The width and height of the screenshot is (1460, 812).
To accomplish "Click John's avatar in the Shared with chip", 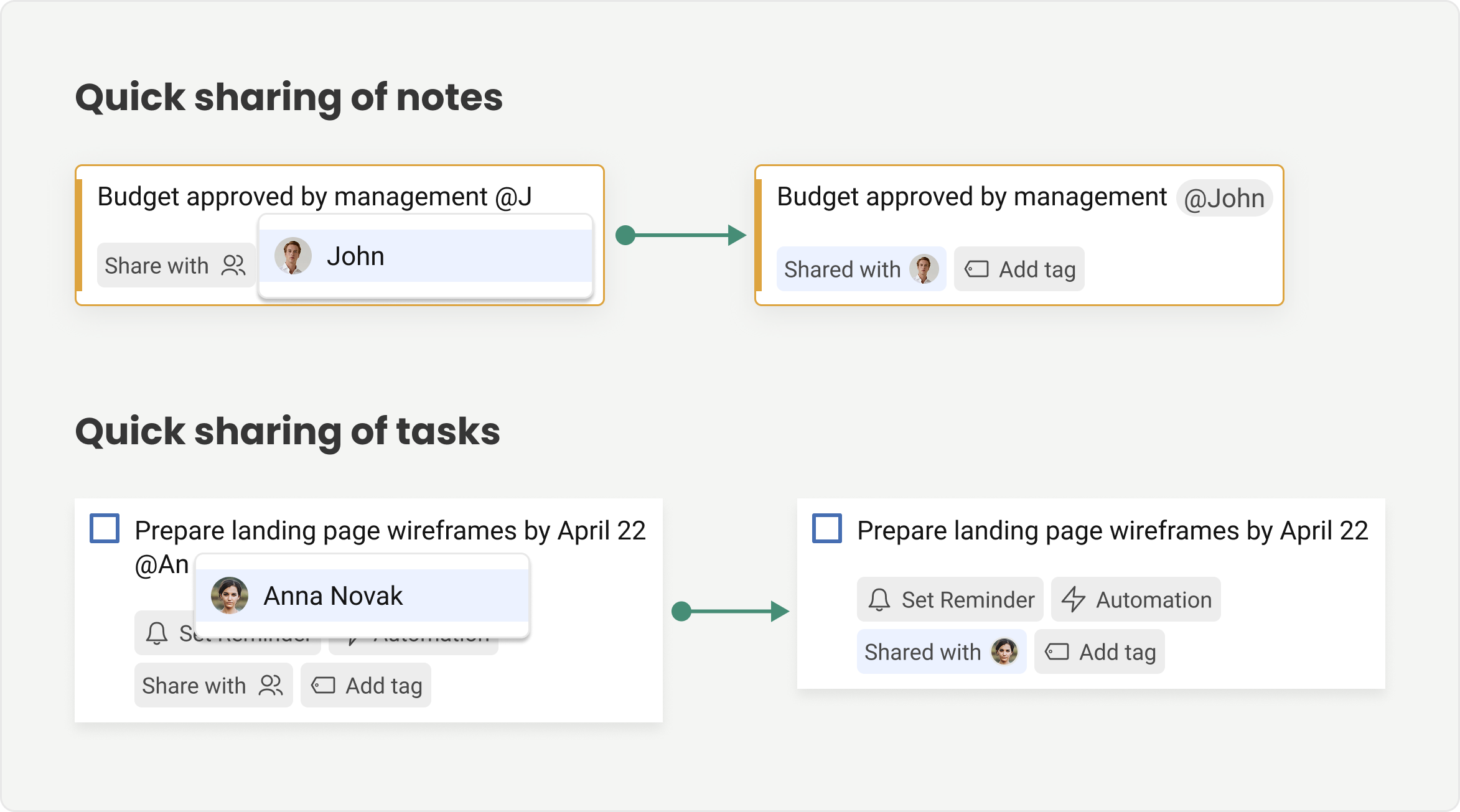I will click(924, 269).
